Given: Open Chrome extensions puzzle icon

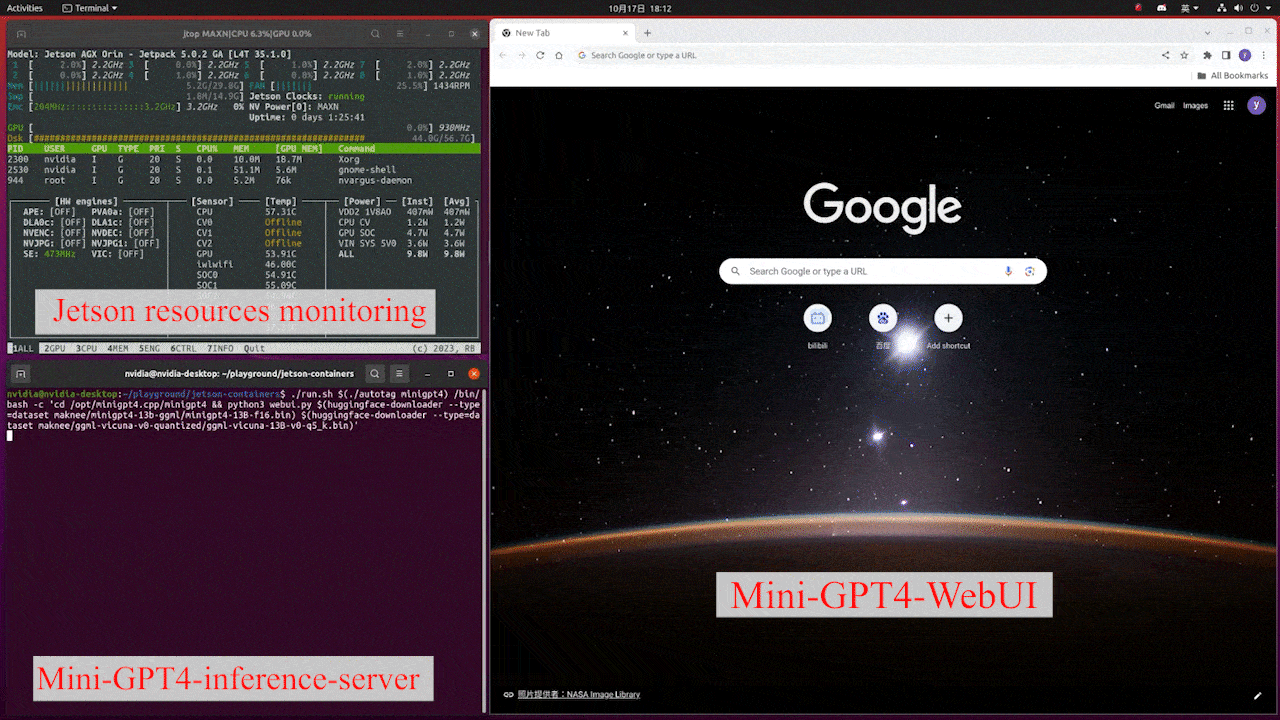Looking at the screenshot, I should [x=1208, y=55].
